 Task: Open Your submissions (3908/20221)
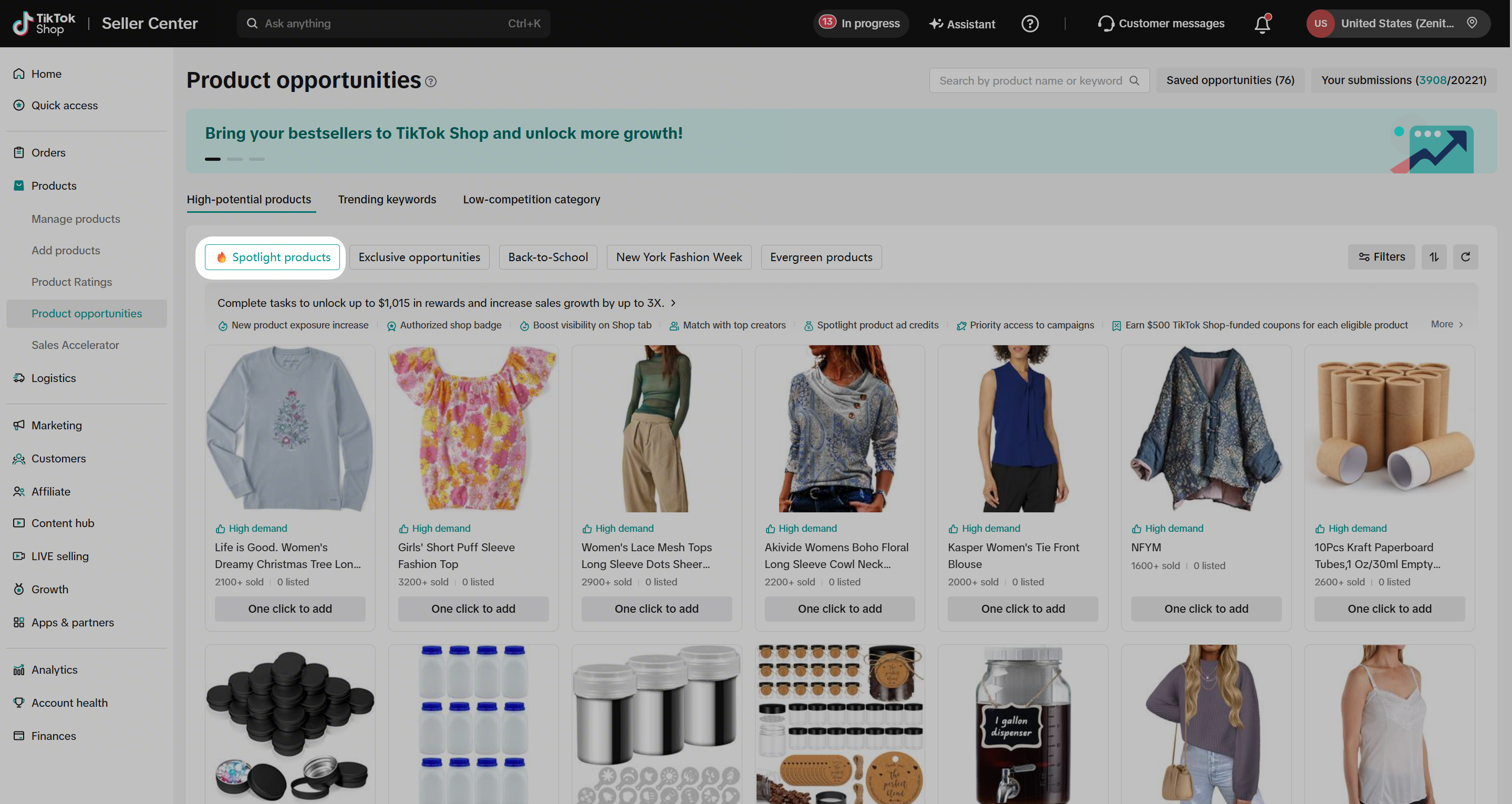pos(1403,80)
